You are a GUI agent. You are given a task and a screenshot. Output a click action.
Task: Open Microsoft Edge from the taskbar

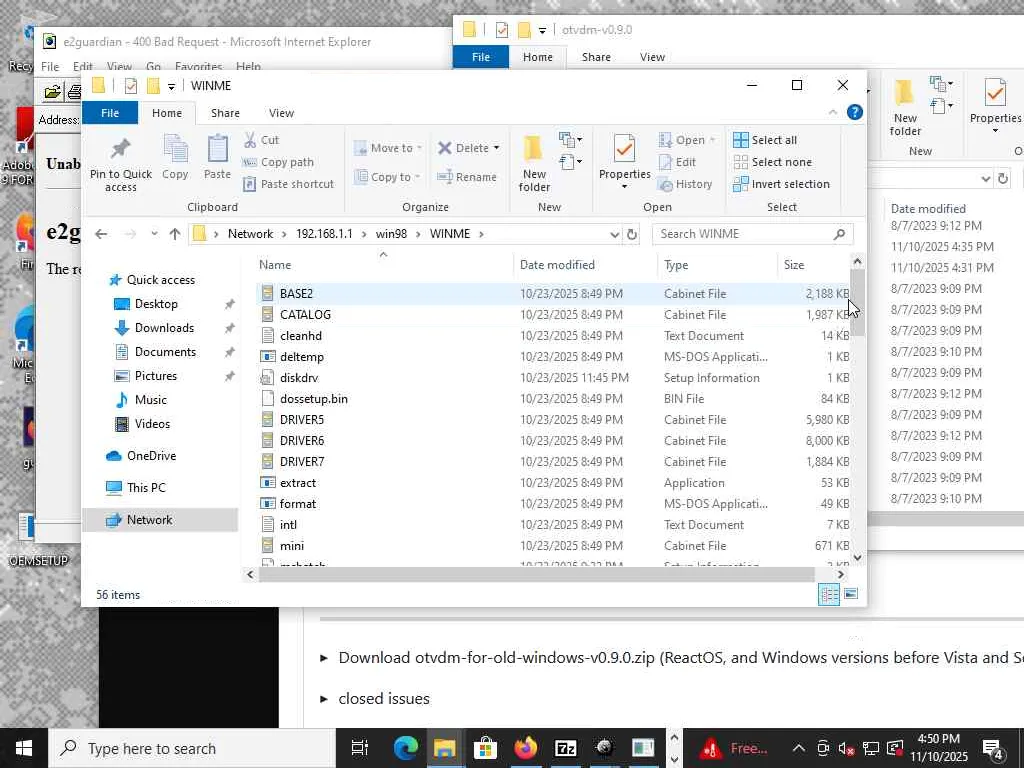coord(405,748)
